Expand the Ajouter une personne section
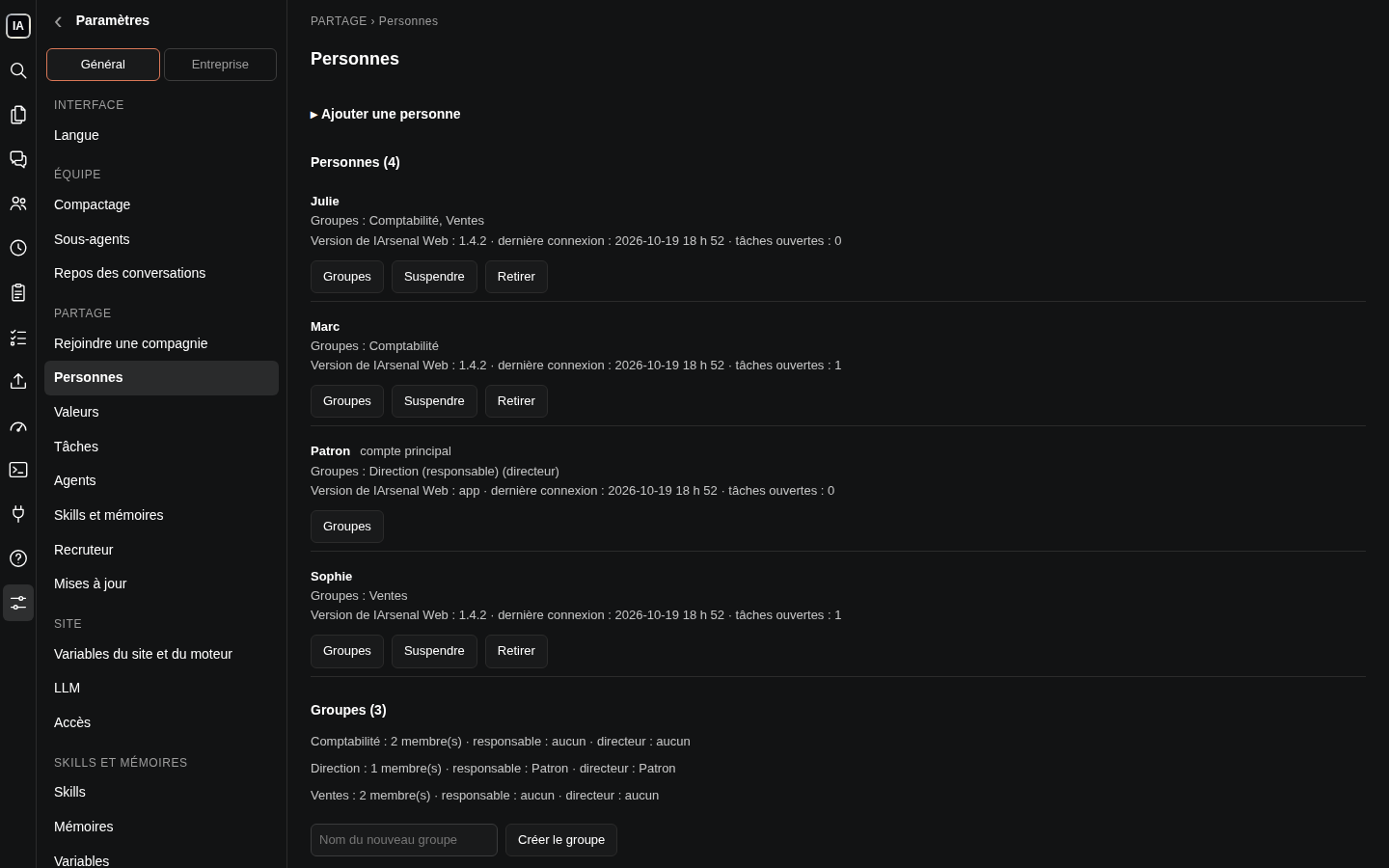 [x=386, y=114]
